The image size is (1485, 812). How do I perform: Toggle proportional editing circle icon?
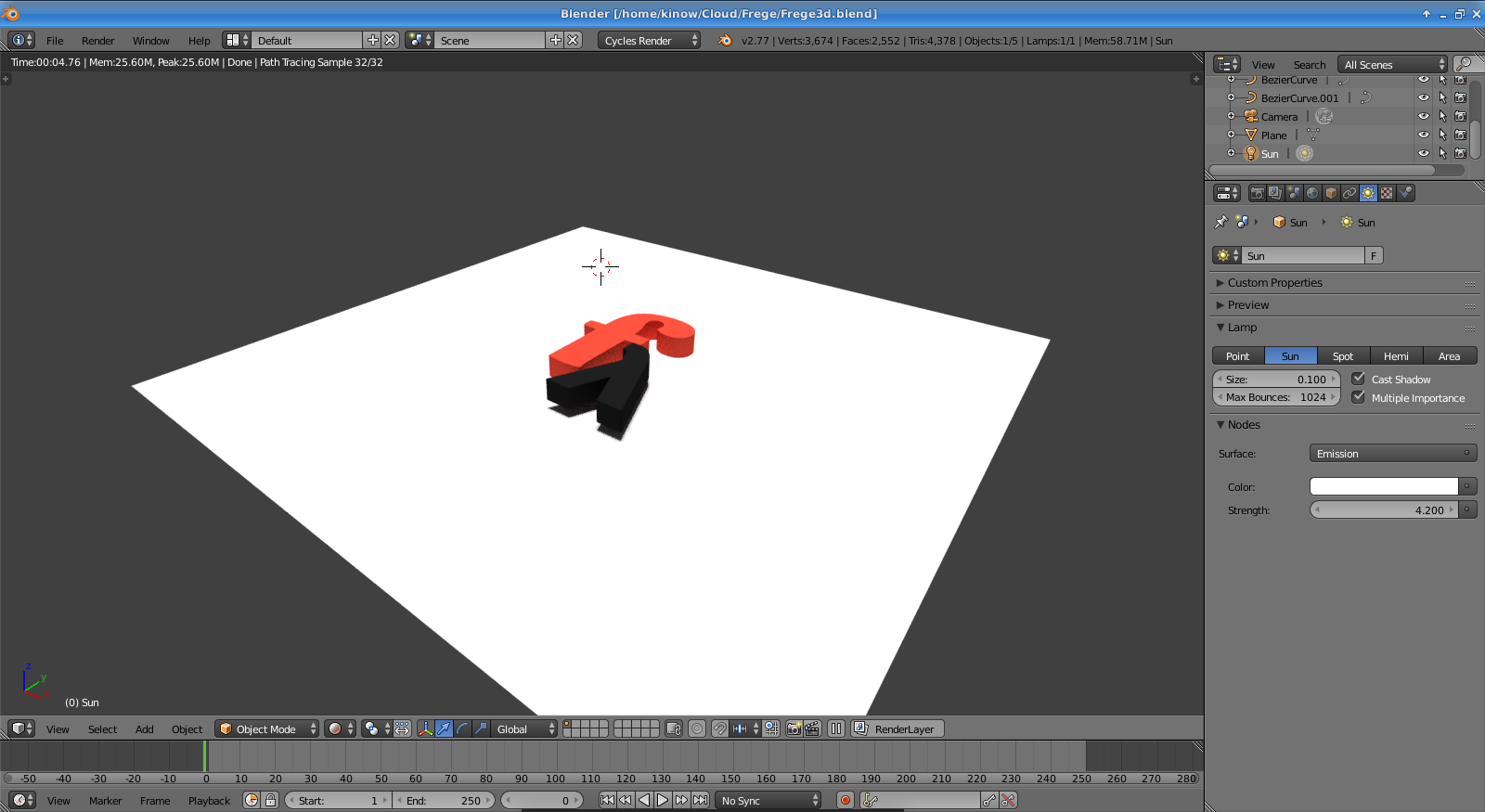pyautogui.click(x=697, y=728)
